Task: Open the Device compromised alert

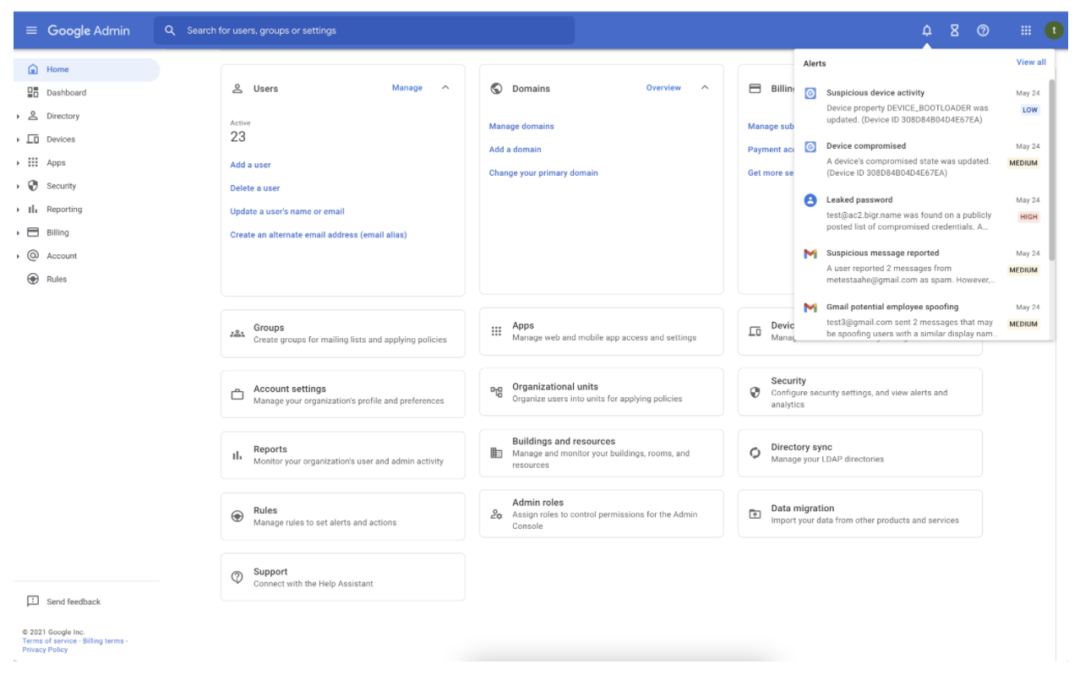Action: [x=922, y=159]
